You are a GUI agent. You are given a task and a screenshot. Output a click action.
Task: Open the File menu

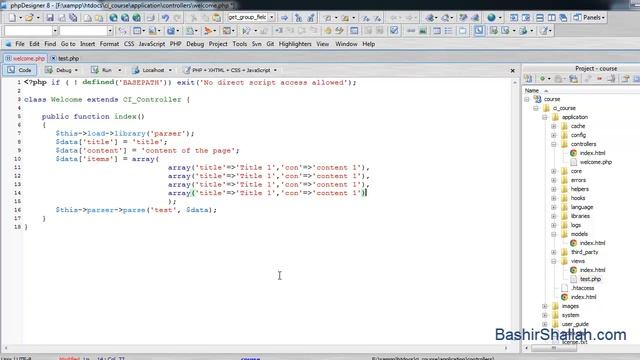20,44
